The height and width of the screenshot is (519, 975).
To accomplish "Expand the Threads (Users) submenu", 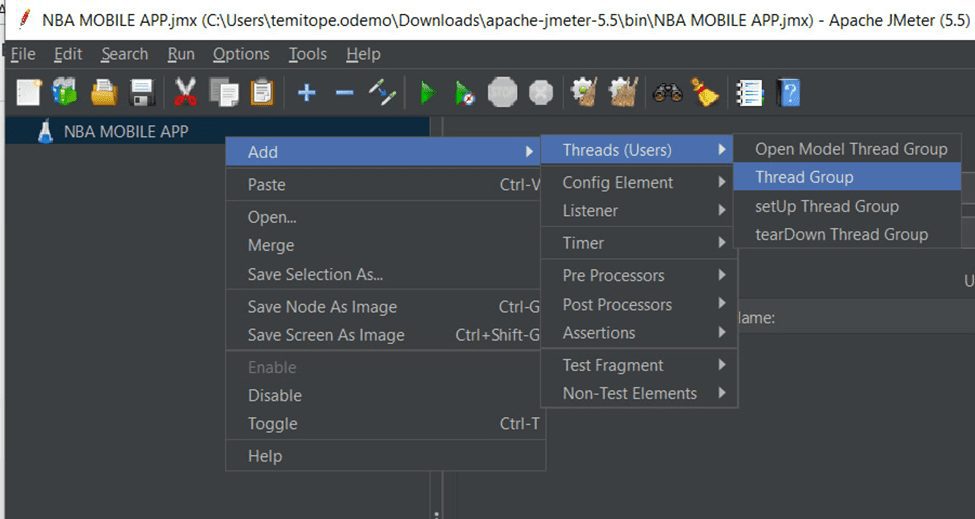I will pyautogui.click(x=638, y=150).
